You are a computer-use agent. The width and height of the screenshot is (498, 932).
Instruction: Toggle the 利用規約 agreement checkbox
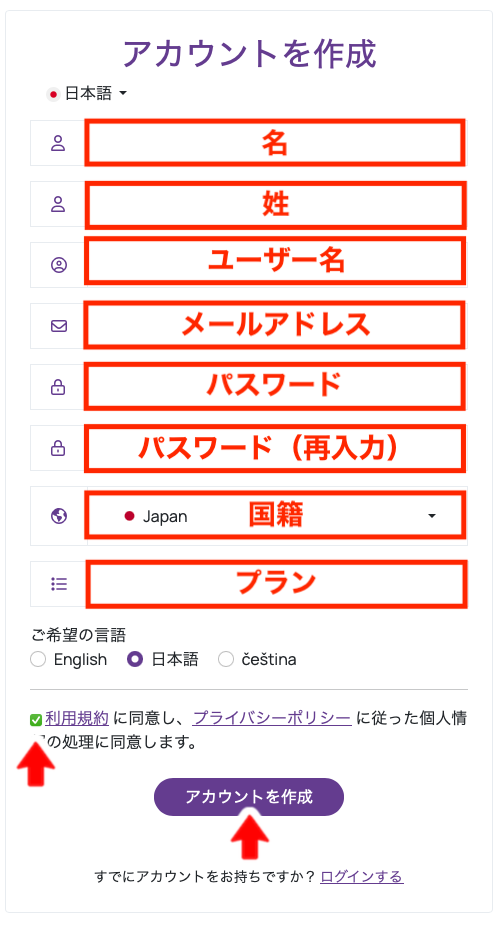(36, 720)
